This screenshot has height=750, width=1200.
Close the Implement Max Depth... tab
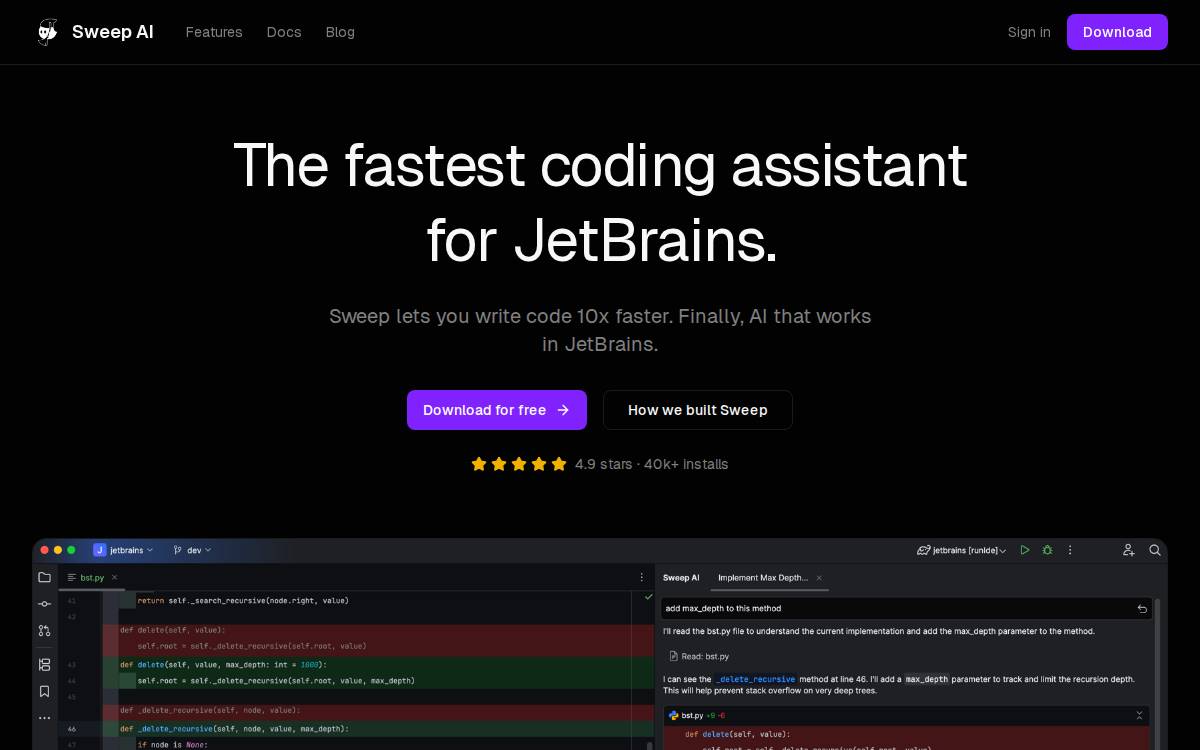coord(819,577)
